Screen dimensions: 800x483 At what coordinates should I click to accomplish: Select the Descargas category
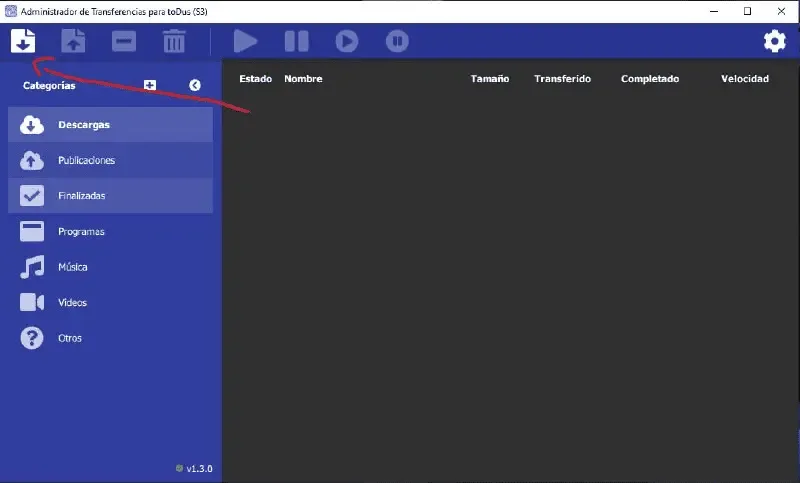[111, 124]
